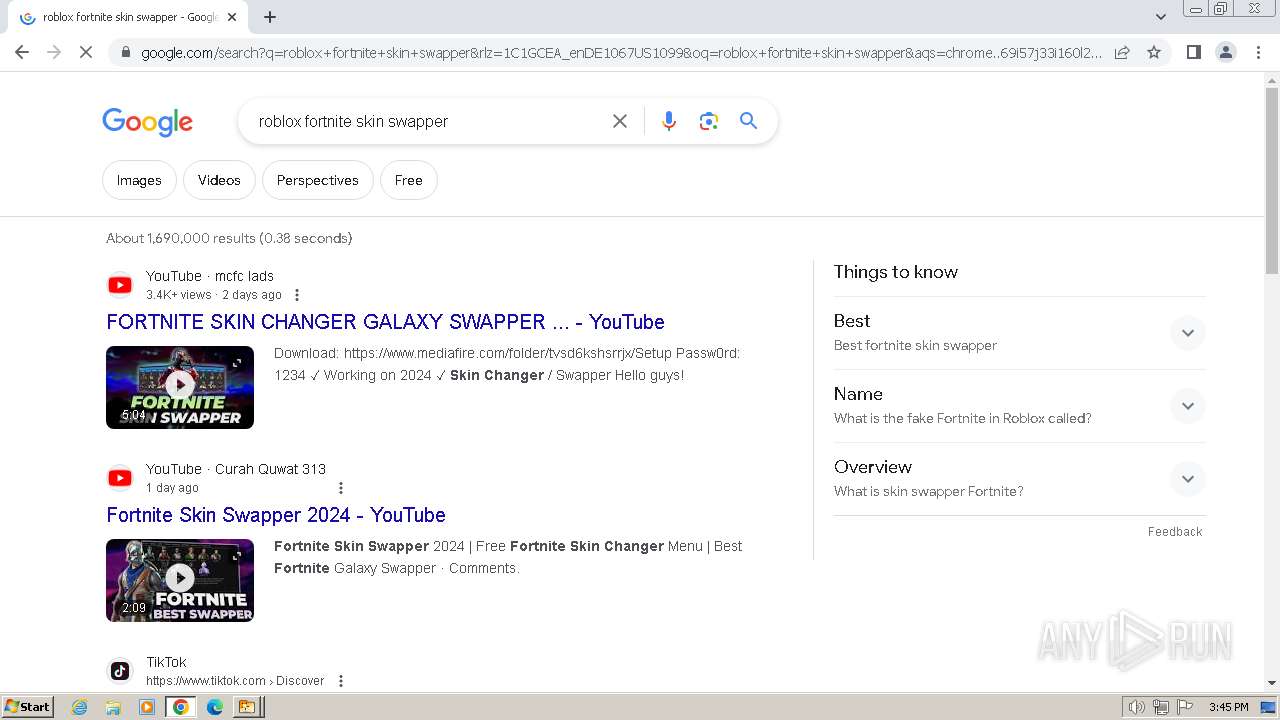The width and height of the screenshot is (1280, 720).
Task: Click the TikTok result icon
Action: coord(120,671)
